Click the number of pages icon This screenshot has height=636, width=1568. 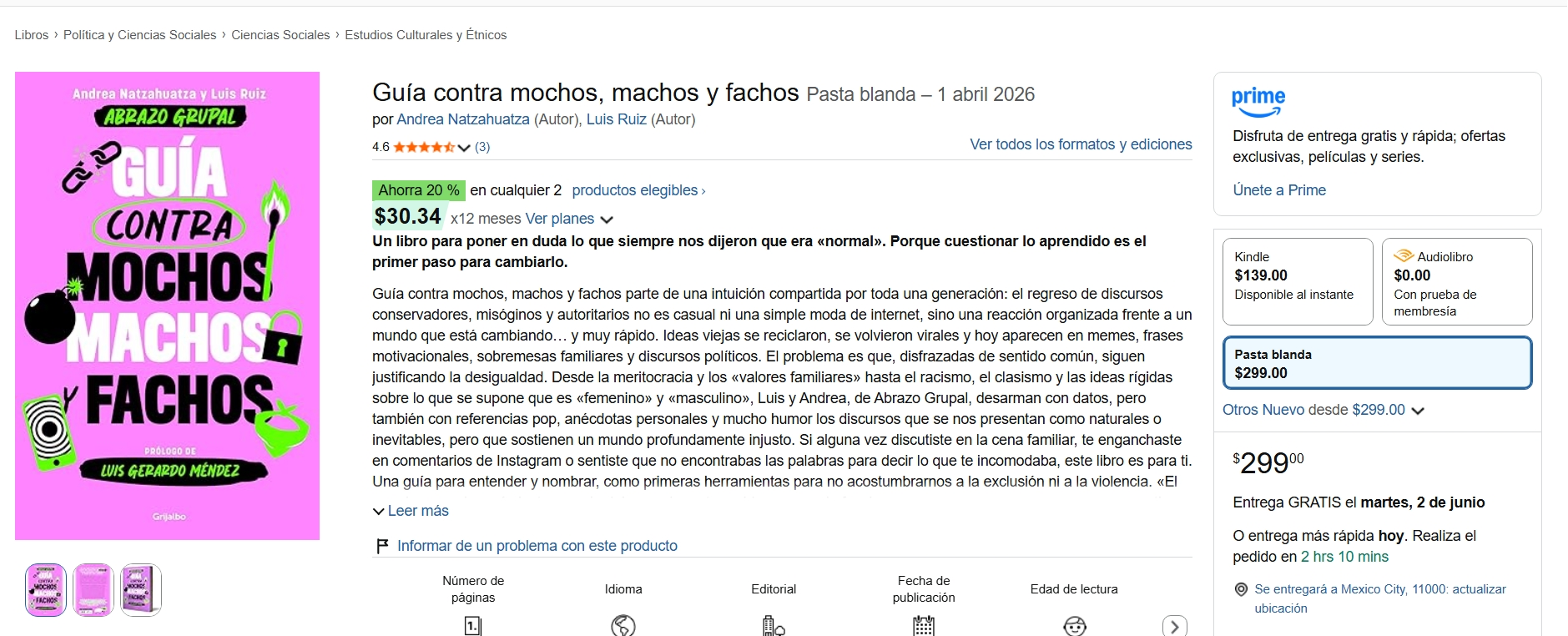473,626
